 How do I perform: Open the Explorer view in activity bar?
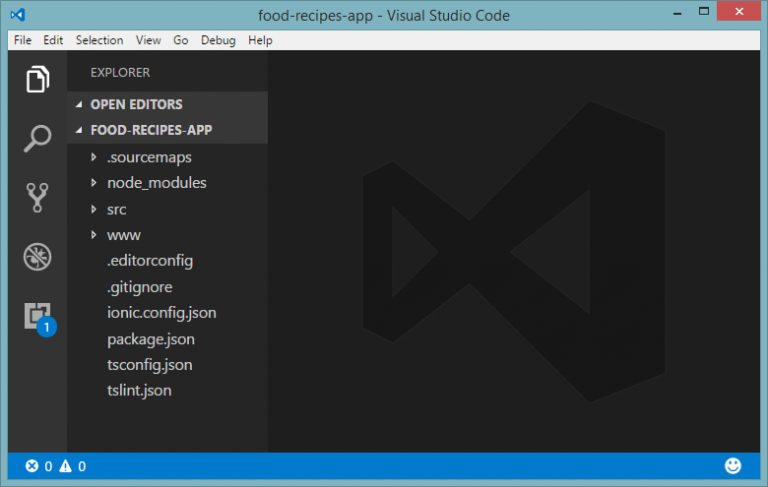click(x=37, y=79)
